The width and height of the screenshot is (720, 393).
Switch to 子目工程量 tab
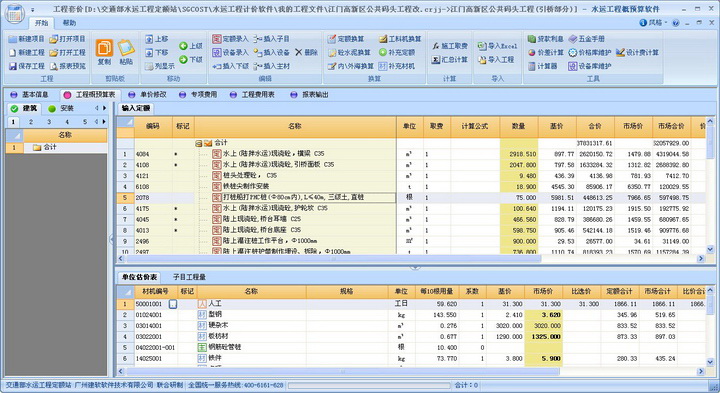pos(189,277)
